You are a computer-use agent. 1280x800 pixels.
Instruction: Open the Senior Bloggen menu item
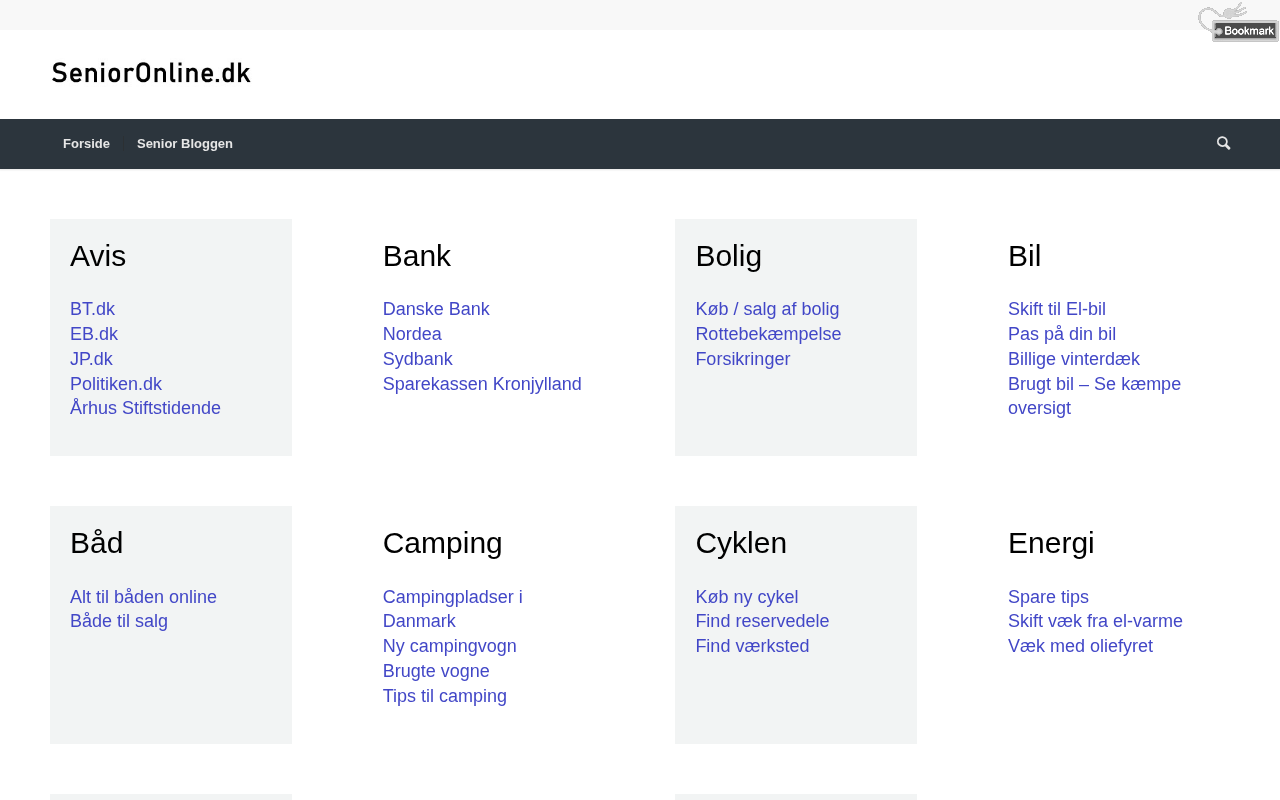click(x=185, y=144)
